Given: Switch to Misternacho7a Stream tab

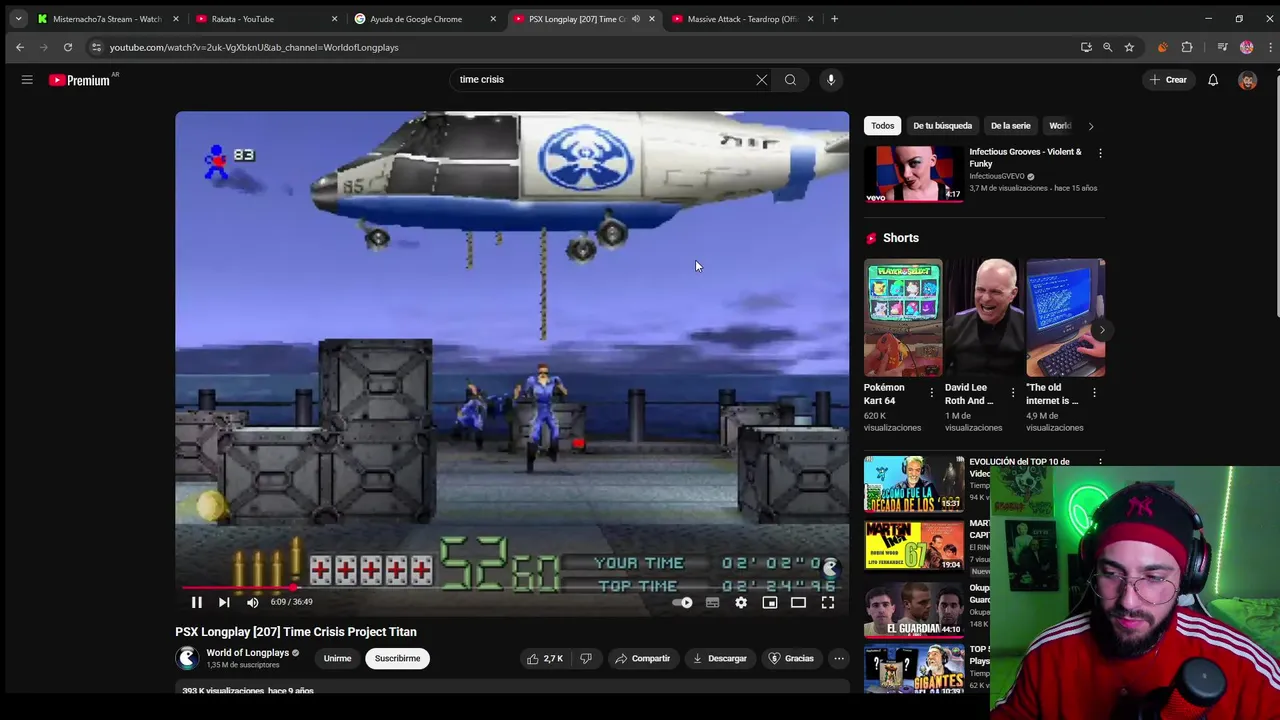Looking at the screenshot, I should (107, 19).
